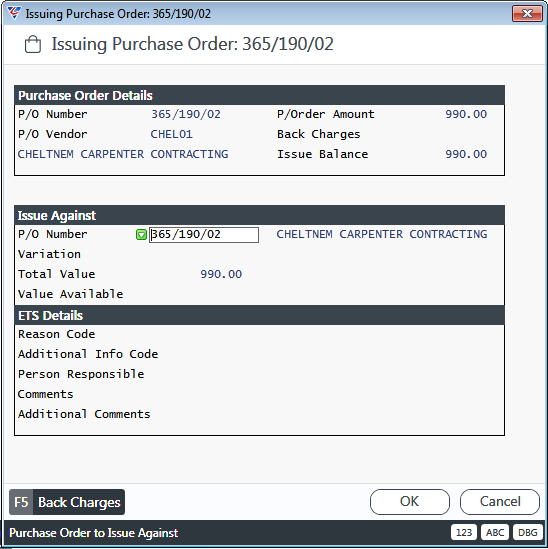Click the CHEL01 vendor code

coord(172,134)
